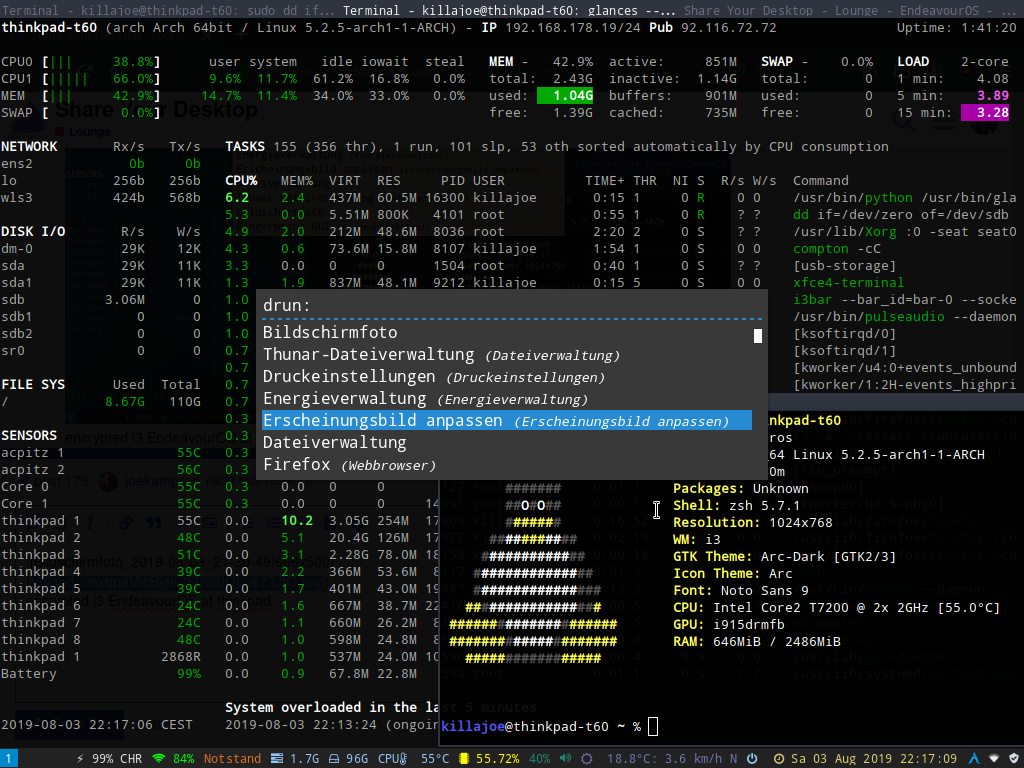
Task: Choose Druckeinstellungen in the launcher list
Action: pyautogui.click(x=349, y=376)
